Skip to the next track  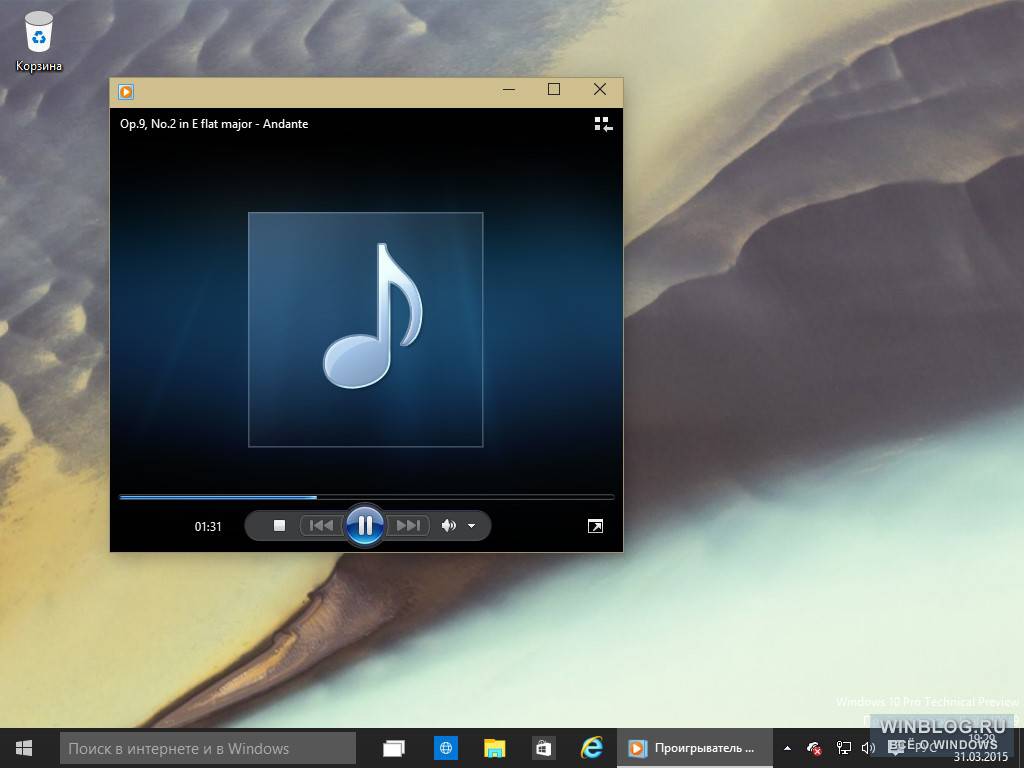pyautogui.click(x=408, y=526)
